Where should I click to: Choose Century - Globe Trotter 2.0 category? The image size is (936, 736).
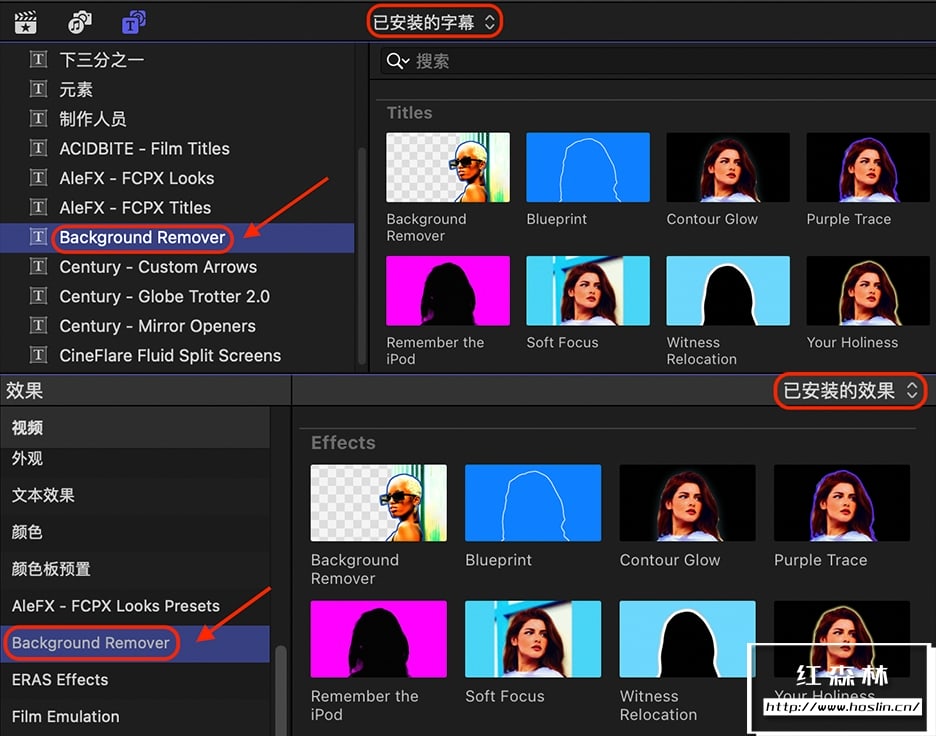[164, 296]
